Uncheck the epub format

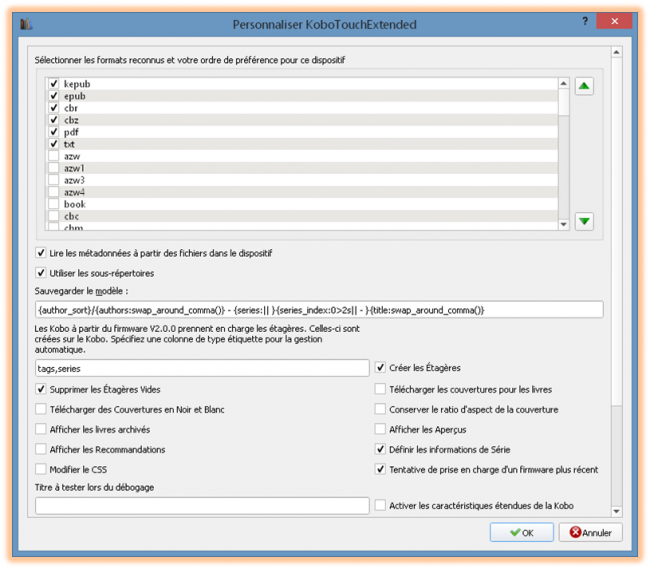coord(53,96)
